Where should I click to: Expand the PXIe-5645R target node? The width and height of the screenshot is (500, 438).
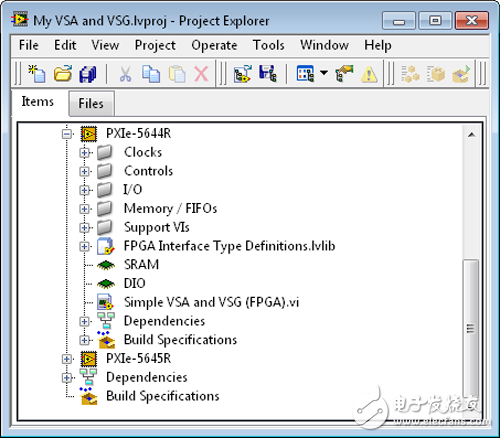(x=67, y=359)
